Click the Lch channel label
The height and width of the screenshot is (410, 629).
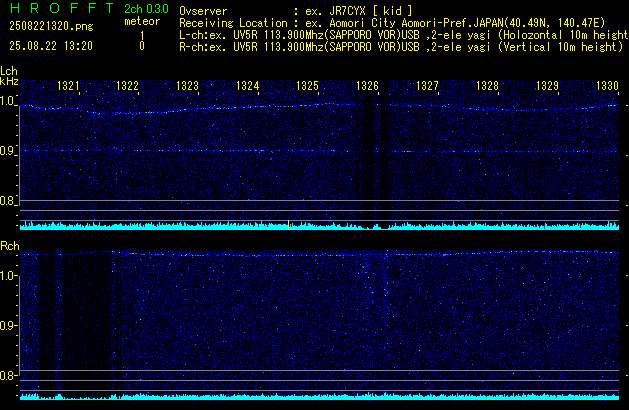(9, 71)
